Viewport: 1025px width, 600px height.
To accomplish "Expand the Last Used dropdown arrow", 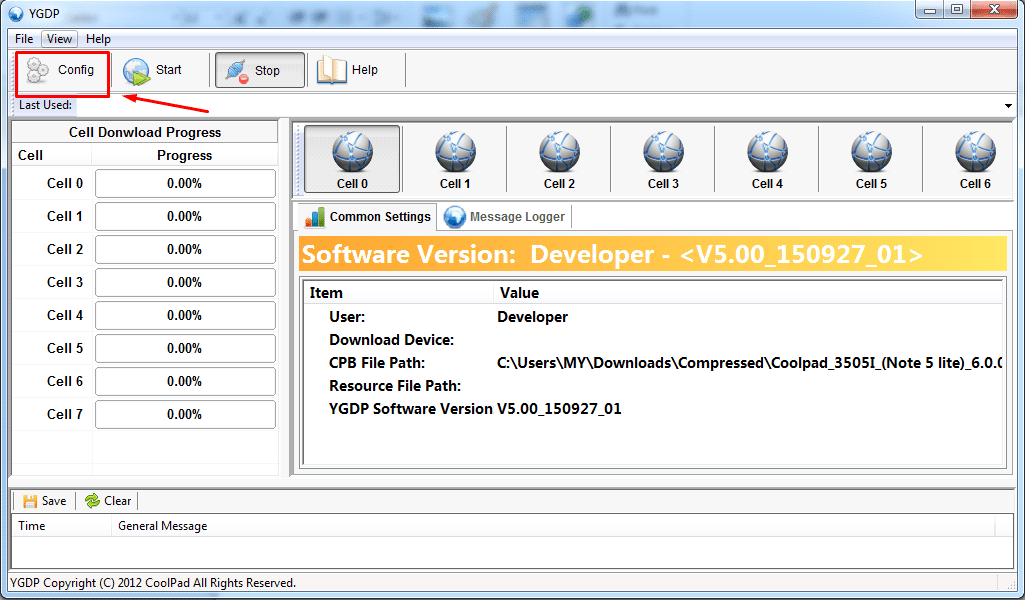I will point(1008,105).
